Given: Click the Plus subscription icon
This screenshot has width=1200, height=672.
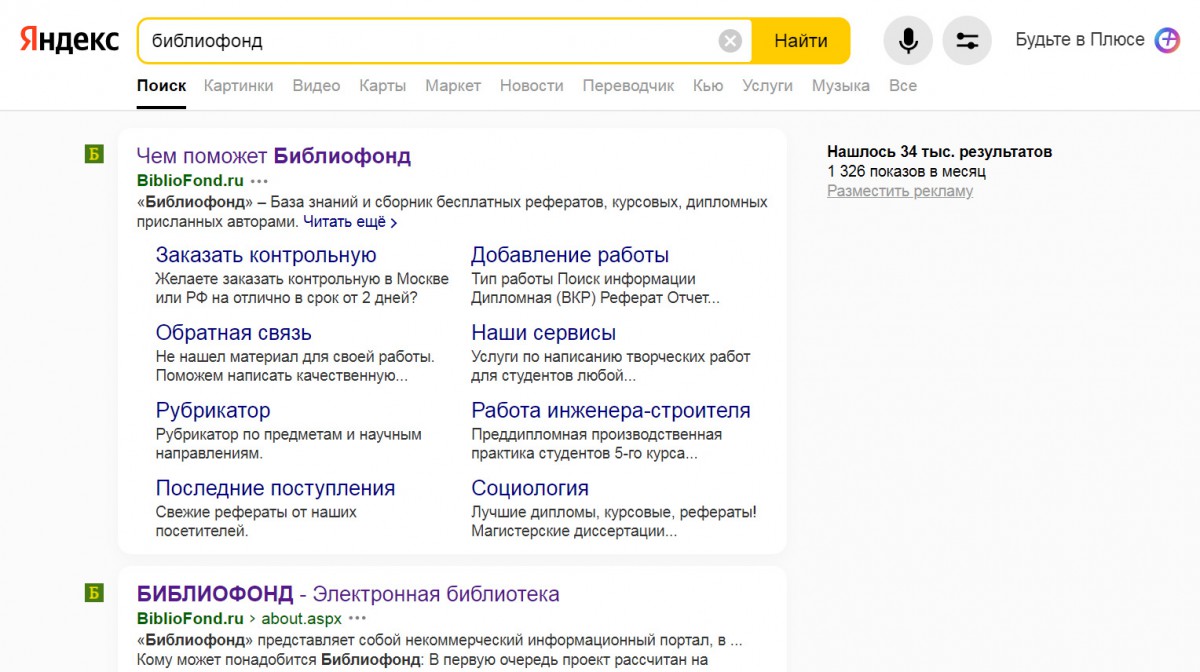Looking at the screenshot, I should pyautogui.click(x=1167, y=40).
